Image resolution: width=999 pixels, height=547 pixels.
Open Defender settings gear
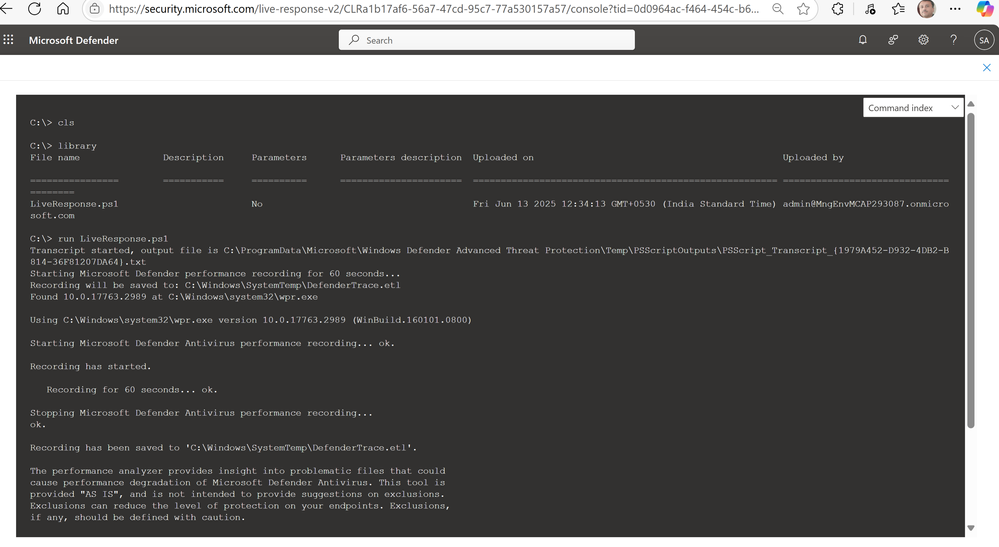923,39
